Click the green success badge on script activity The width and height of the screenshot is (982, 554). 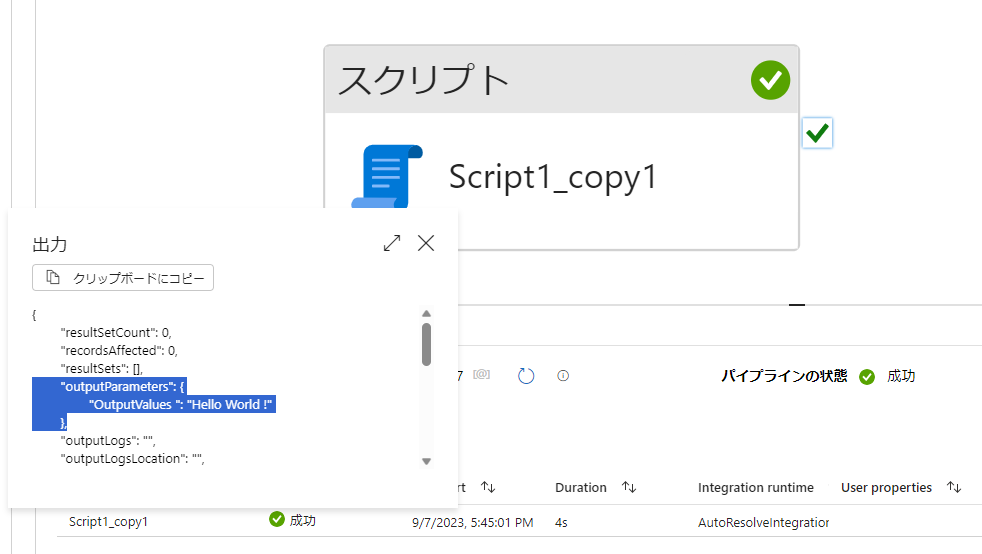(770, 80)
